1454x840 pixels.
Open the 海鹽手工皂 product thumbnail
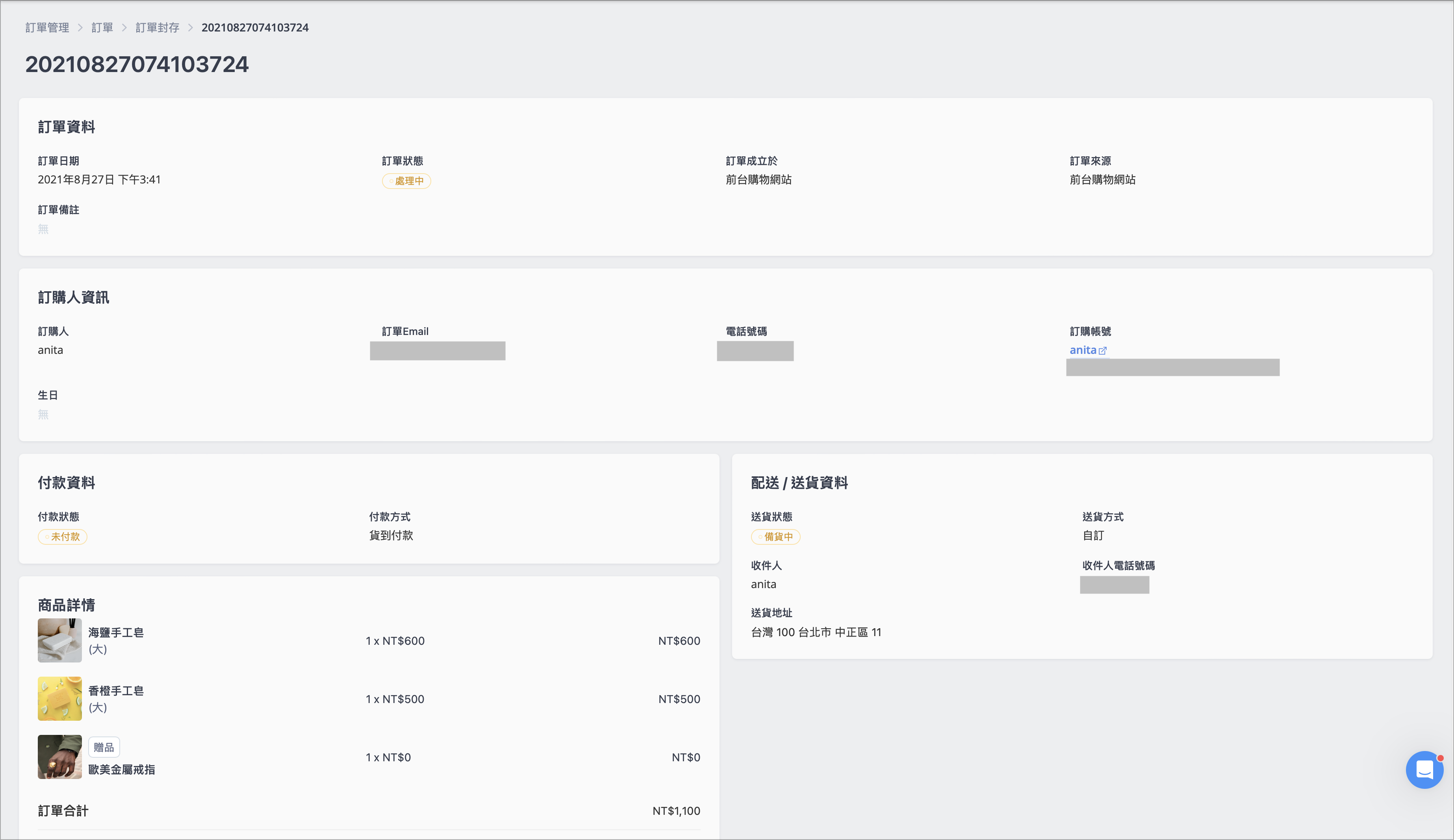pos(59,640)
